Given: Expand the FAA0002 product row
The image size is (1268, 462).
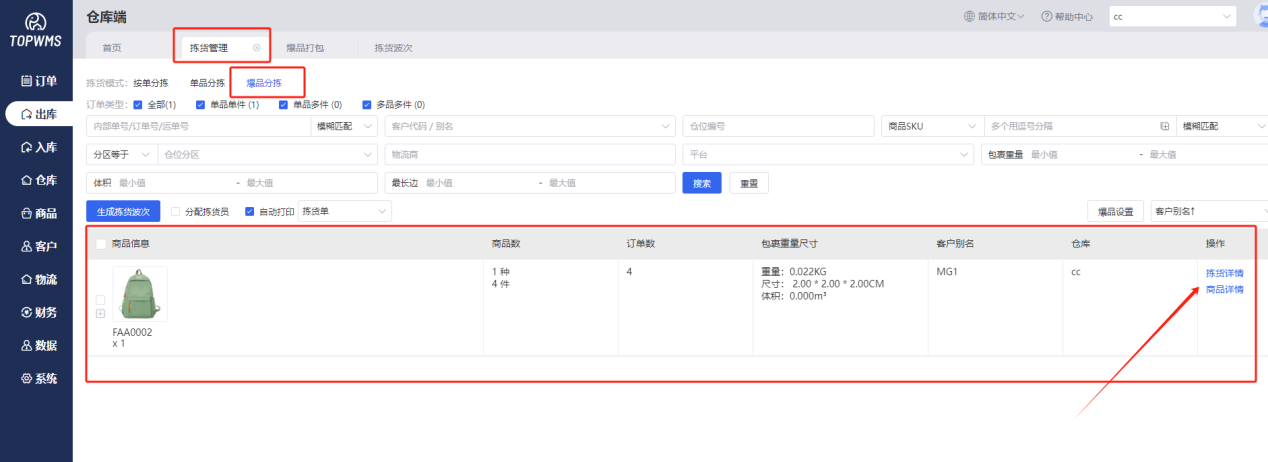Looking at the screenshot, I should [100, 314].
